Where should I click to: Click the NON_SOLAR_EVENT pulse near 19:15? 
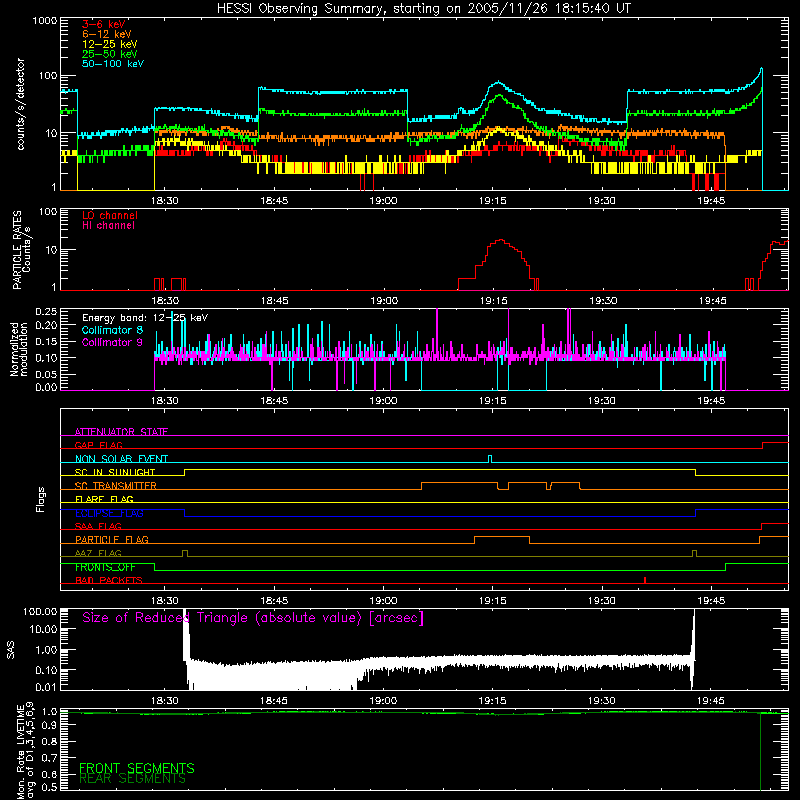click(x=490, y=459)
